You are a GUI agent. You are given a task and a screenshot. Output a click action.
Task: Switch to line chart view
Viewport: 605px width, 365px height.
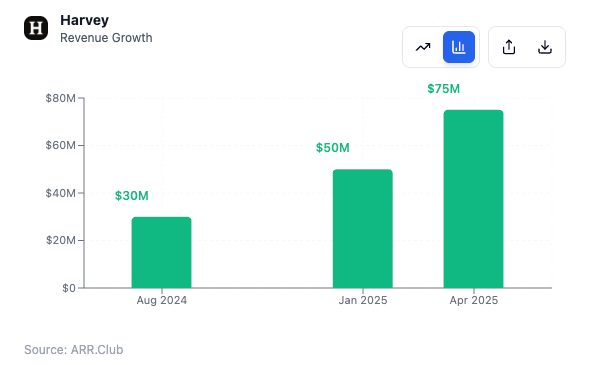[x=423, y=47]
